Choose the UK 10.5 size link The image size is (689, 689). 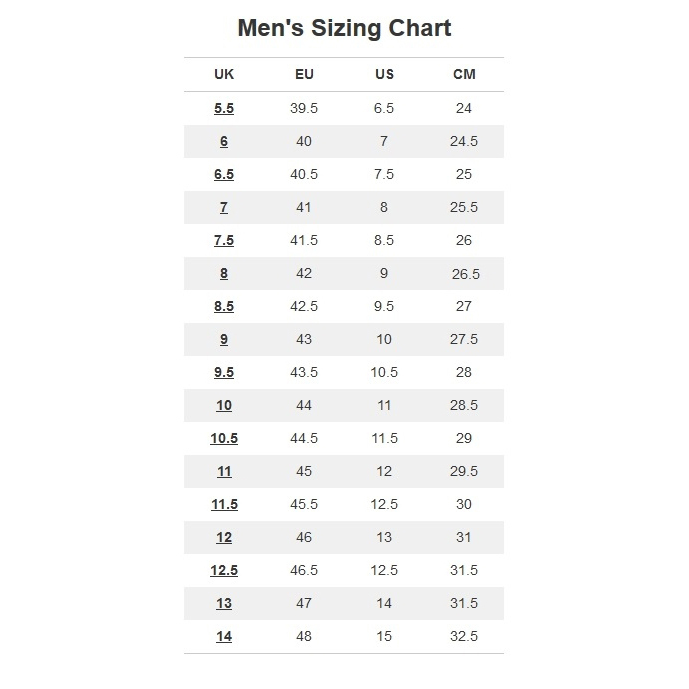224,438
